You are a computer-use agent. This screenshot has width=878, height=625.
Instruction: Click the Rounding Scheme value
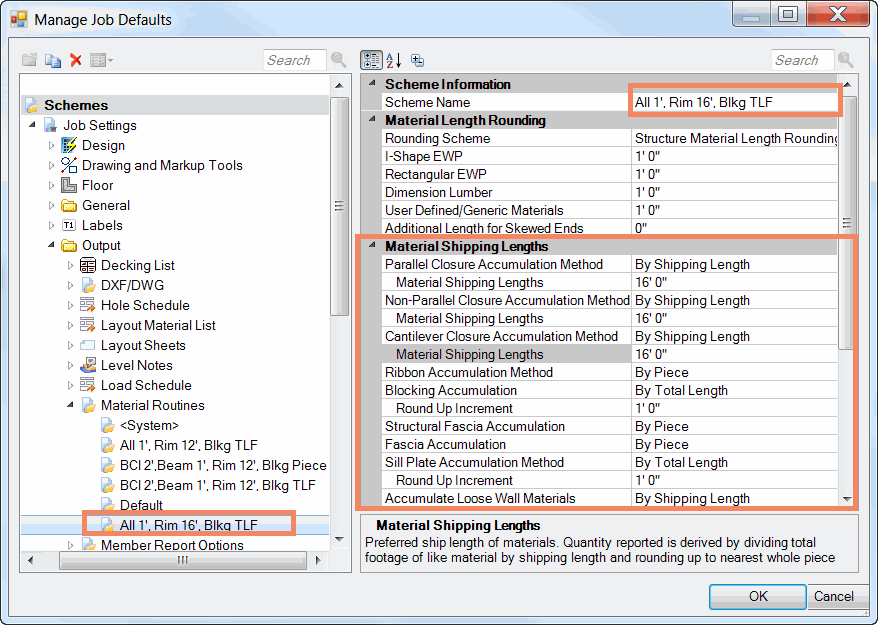point(734,138)
